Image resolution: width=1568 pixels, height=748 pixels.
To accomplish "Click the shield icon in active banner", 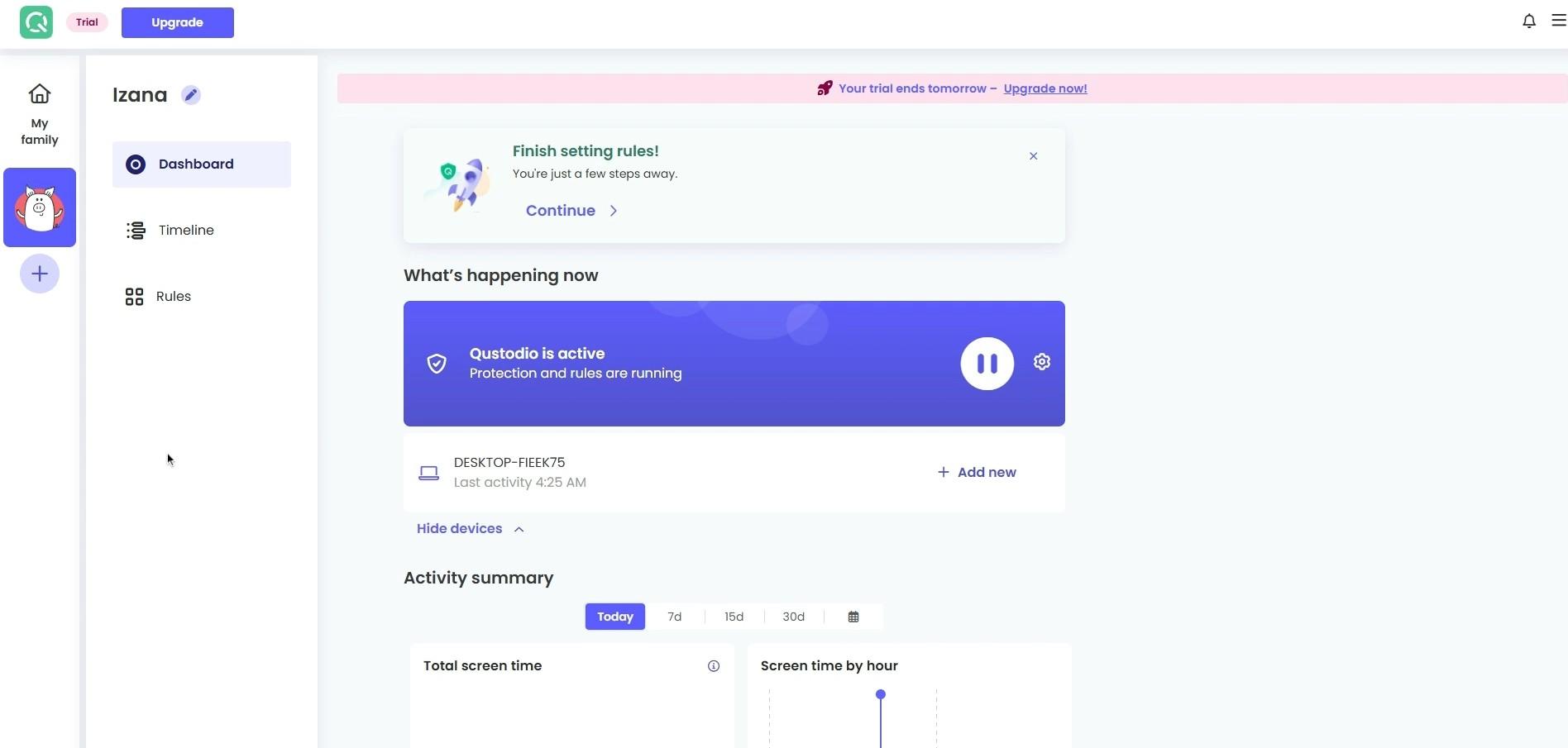I will click(437, 364).
